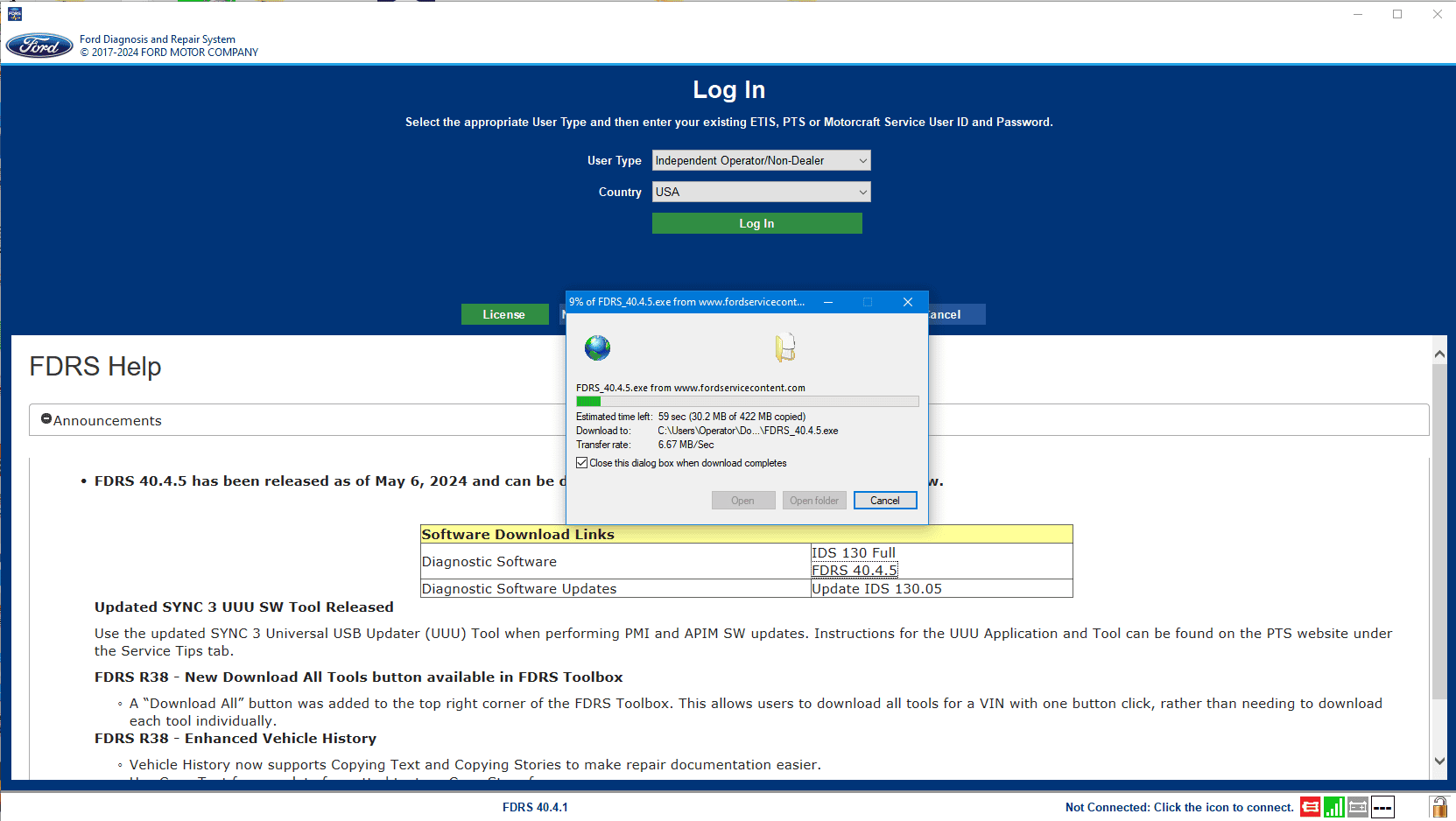1456x821 pixels.
Task: Open the IDS 130 Full download link
Action: coord(853,553)
